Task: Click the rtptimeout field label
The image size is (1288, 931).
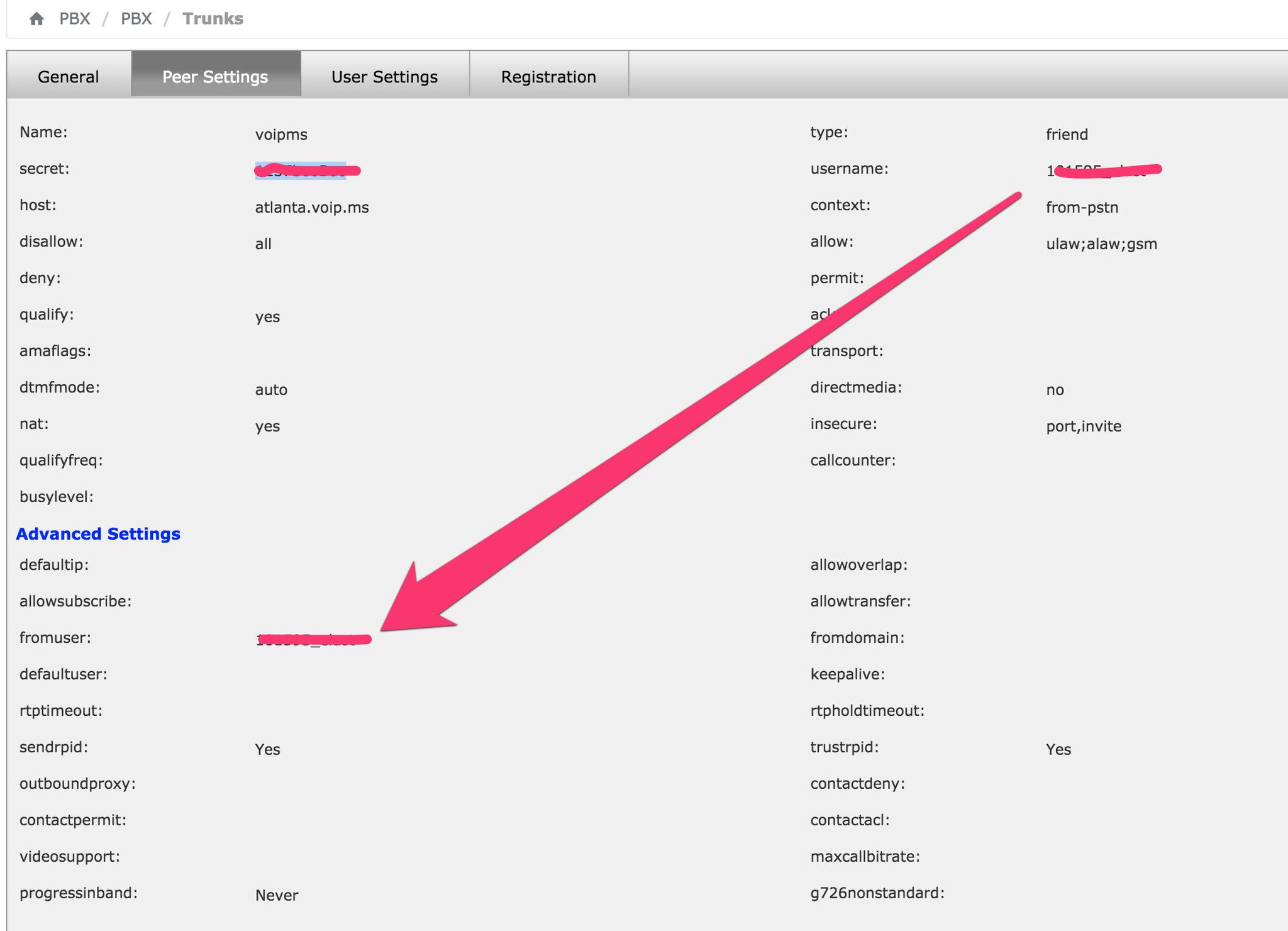Action: tap(61, 711)
